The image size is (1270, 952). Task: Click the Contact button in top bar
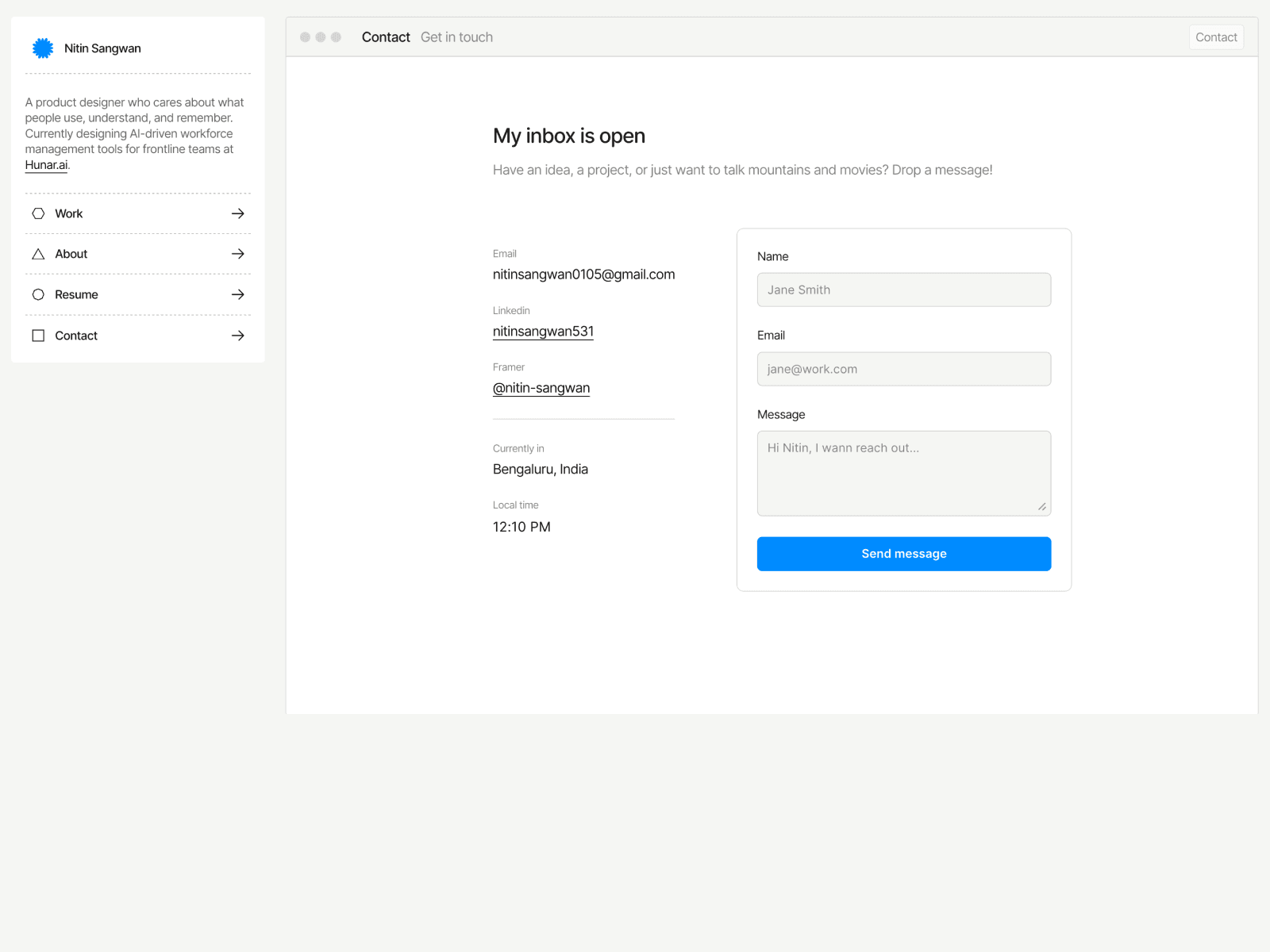coord(1216,37)
